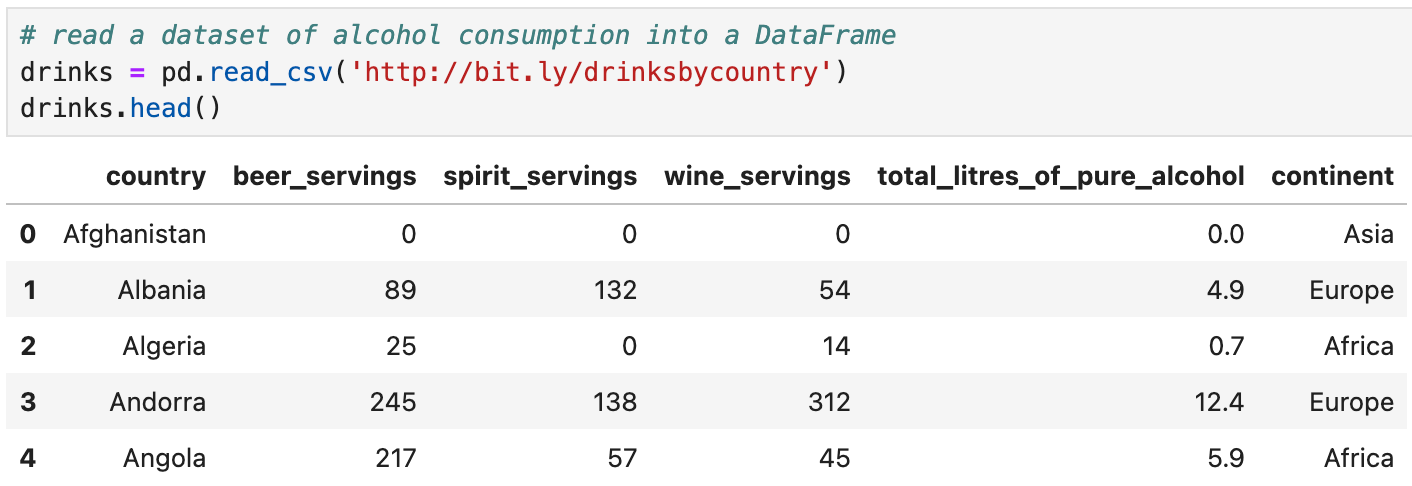This screenshot has height=486, width=1412.
Task: Click the comment line in code cell
Action: coord(457,36)
